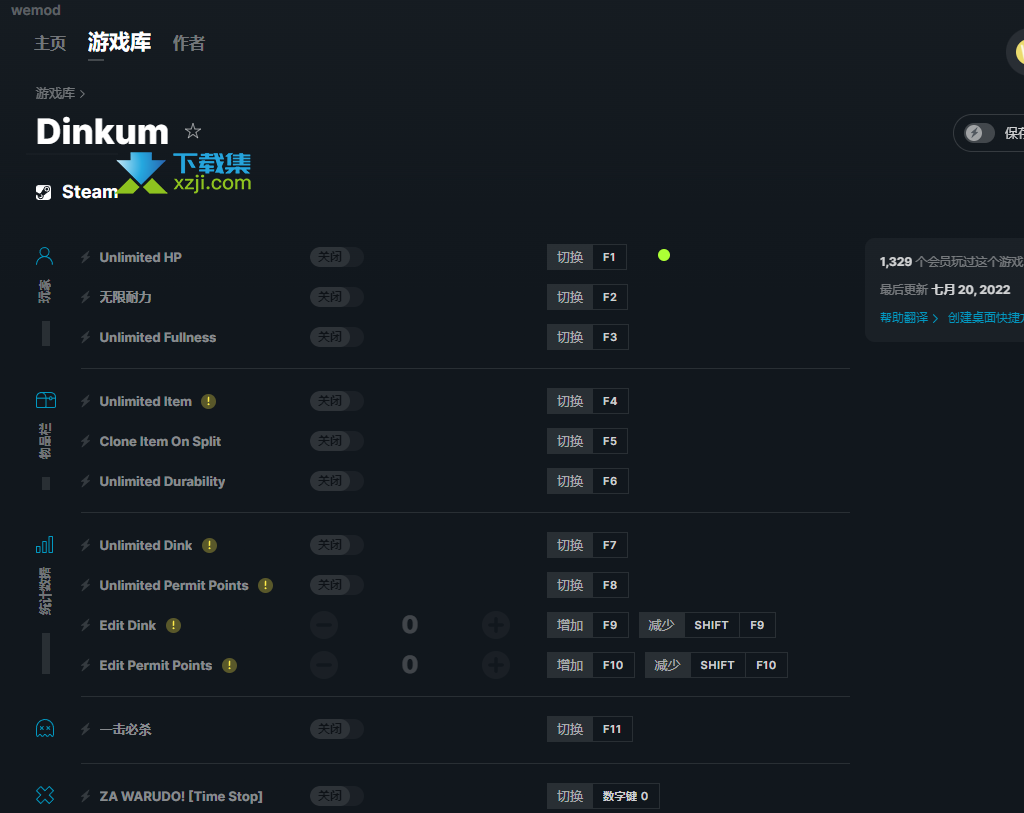Select the game category icon beside ZA WARUDO
The height and width of the screenshot is (813, 1024).
45,795
